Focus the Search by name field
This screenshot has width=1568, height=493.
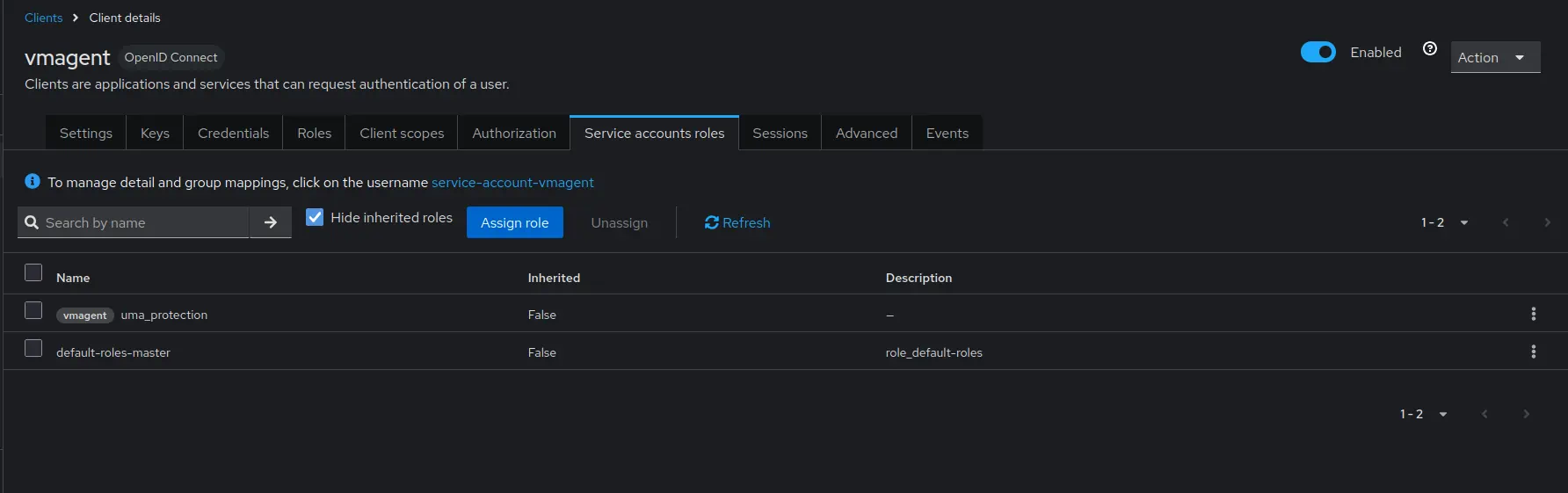pyautogui.click(x=145, y=223)
